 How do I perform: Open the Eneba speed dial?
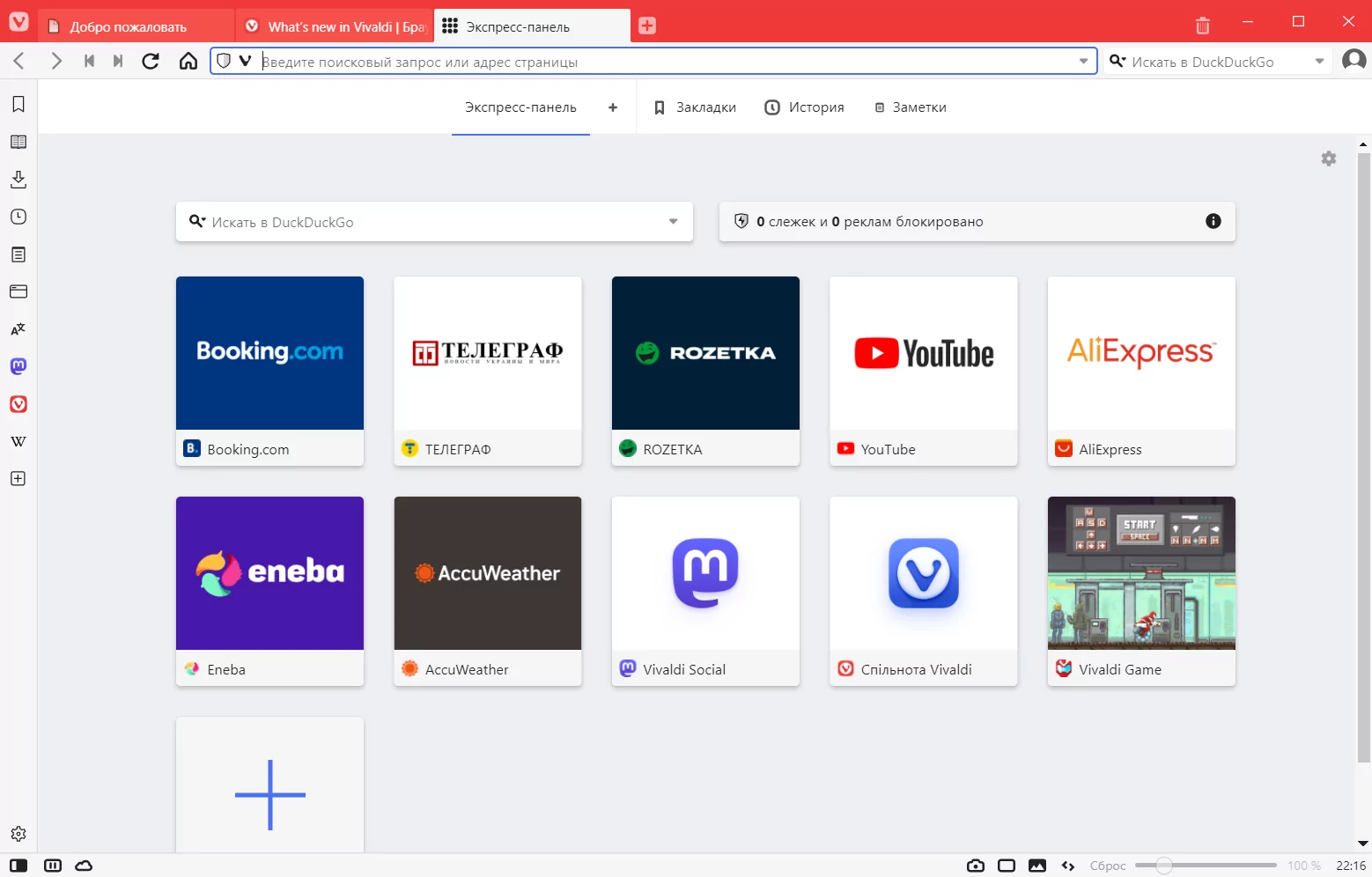pos(269,591)
